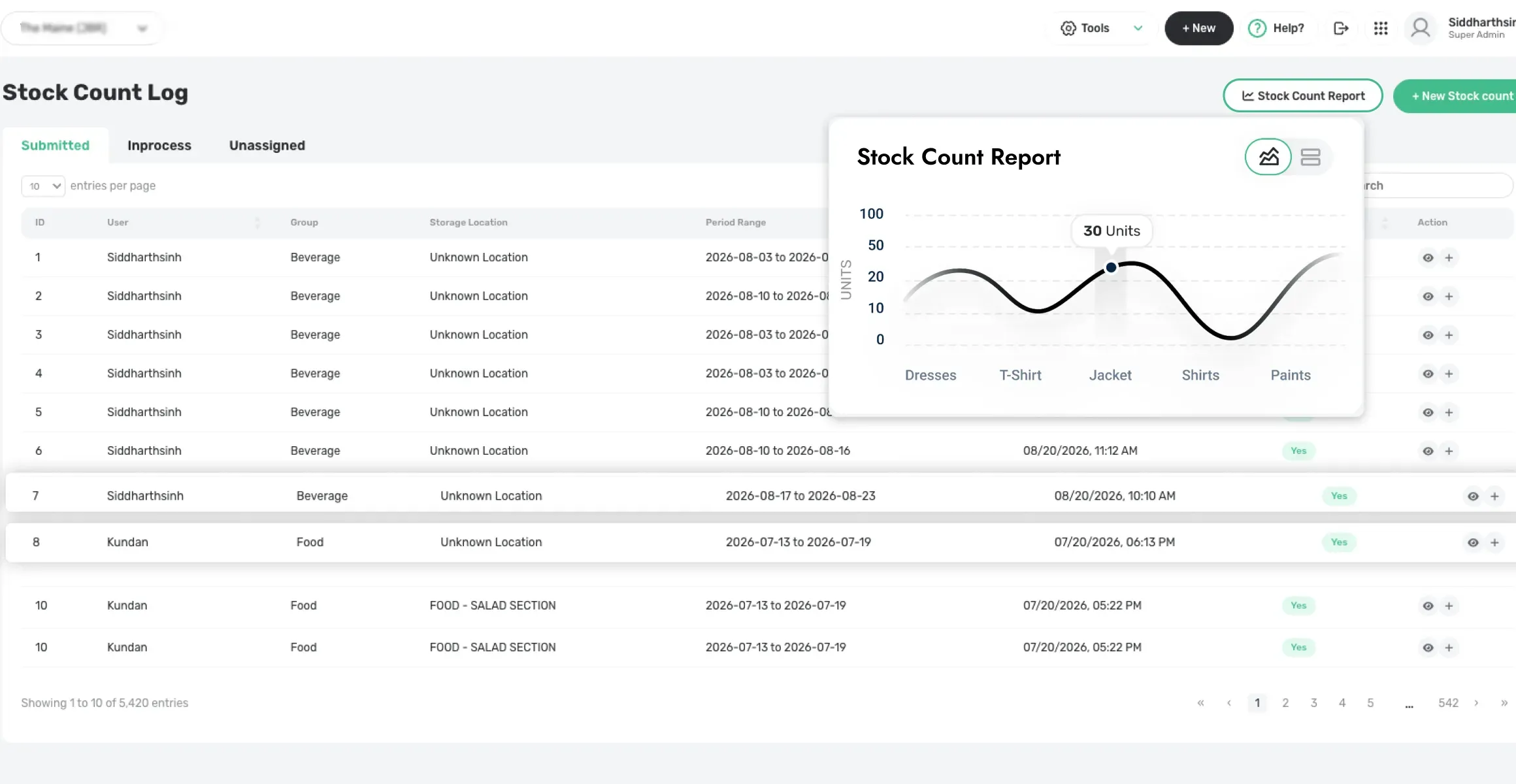Click 2026-08-17 to 2026-08-23 period cell

pyautogui.click(x=800, y=496)
